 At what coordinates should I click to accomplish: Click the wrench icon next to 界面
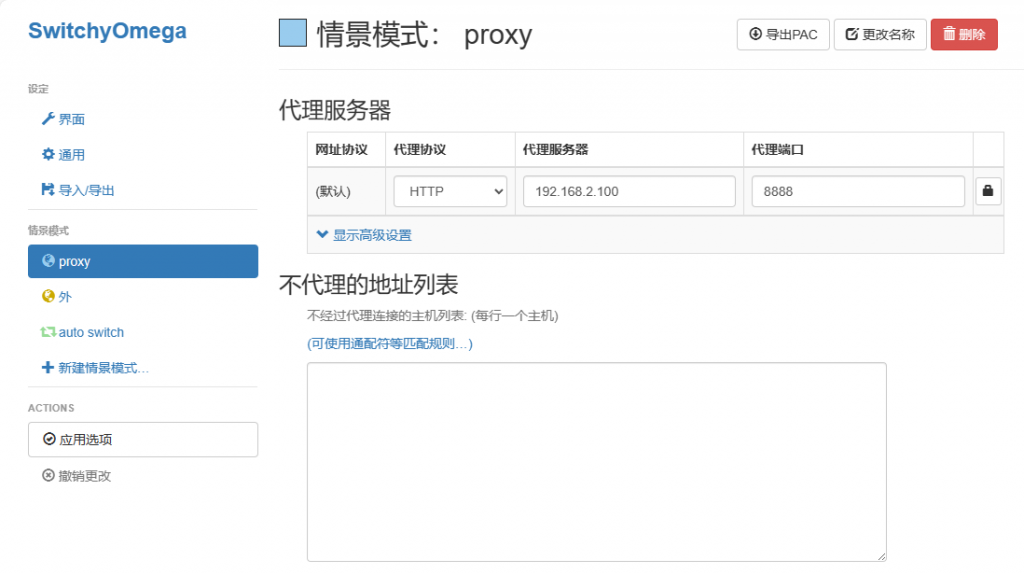click(x=47, y=119)
